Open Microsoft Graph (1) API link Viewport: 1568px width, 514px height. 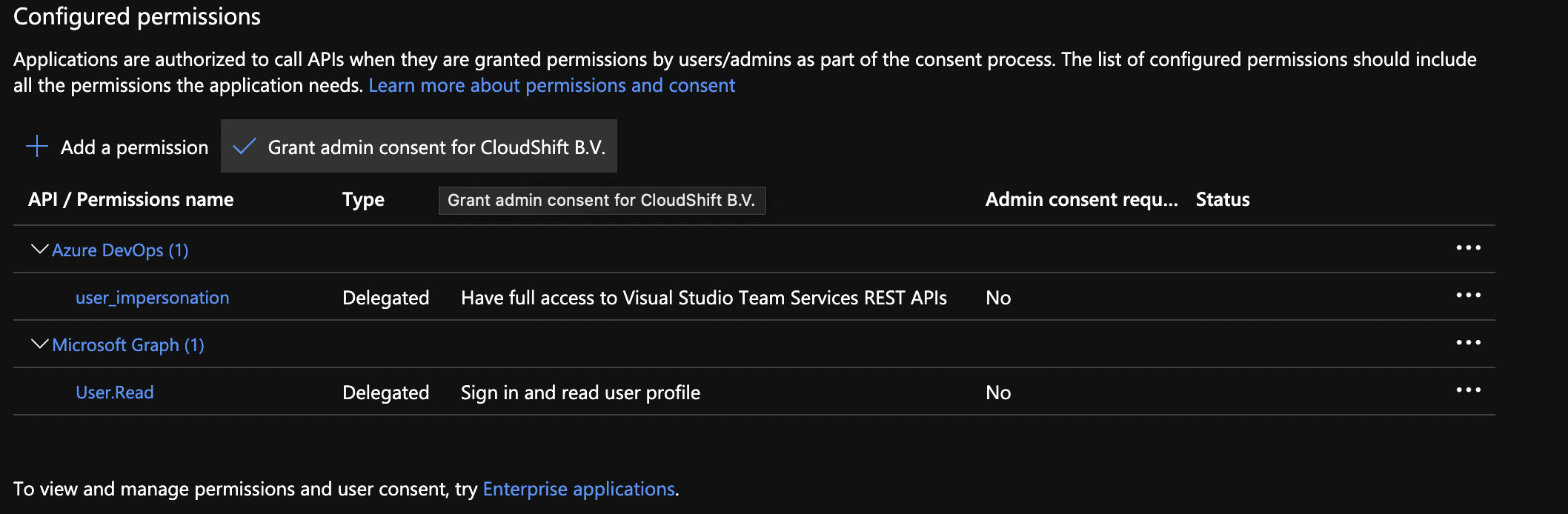(x=128, y=345)
